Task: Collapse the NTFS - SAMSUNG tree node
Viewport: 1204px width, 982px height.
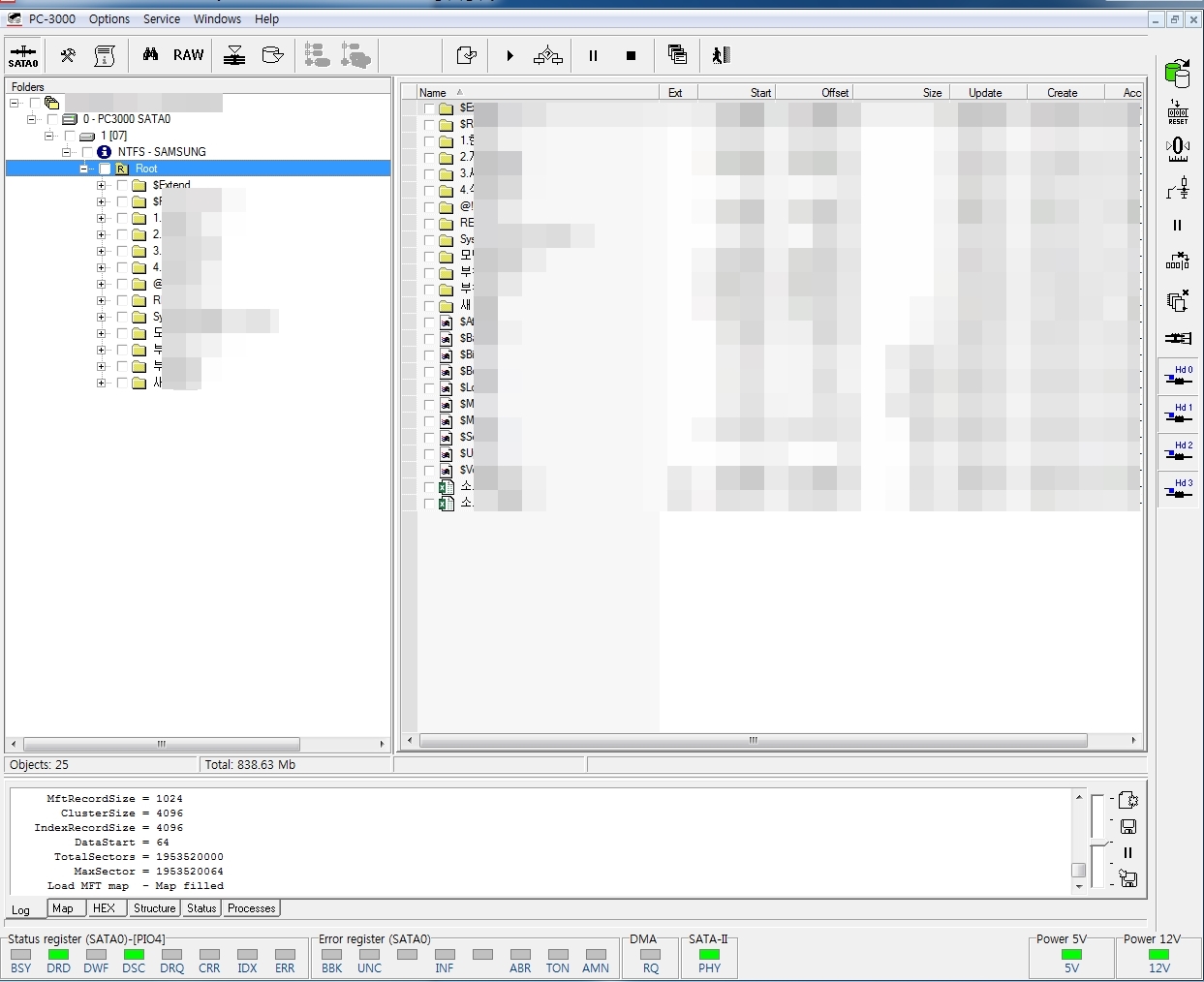Action: coord(66,152)
